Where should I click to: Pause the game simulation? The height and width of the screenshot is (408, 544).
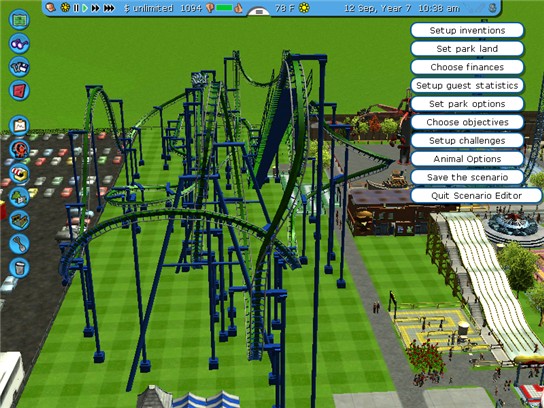click(x=76, y=8)
